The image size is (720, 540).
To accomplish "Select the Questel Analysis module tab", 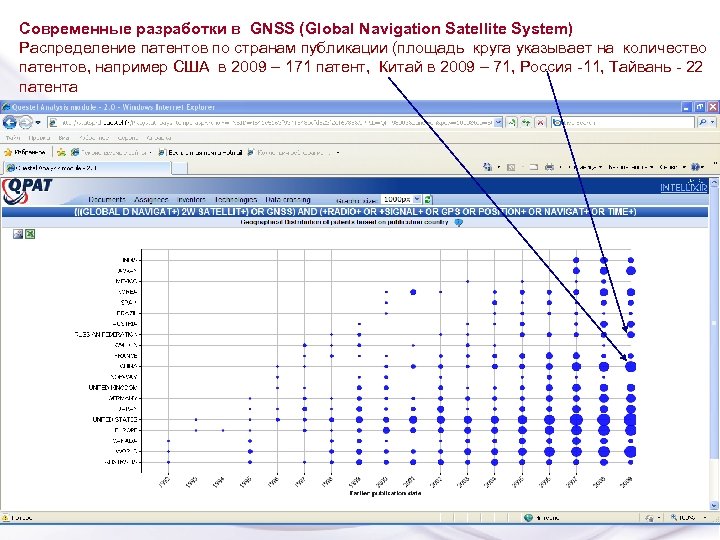I will (87, 168).
